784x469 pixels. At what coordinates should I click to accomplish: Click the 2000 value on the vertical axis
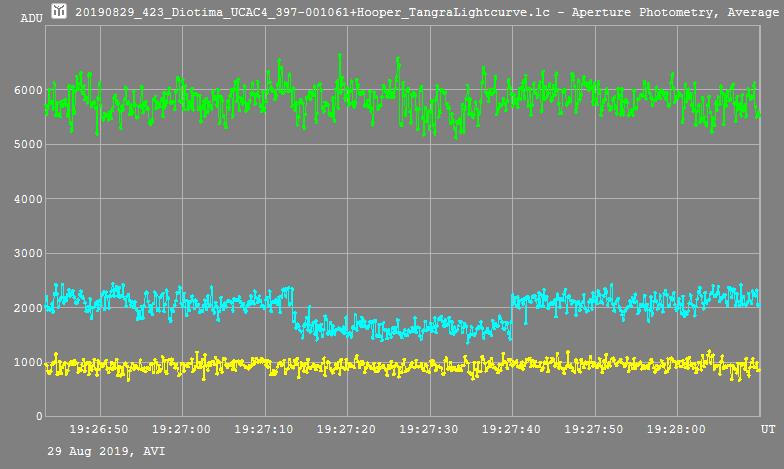point(28,308)
